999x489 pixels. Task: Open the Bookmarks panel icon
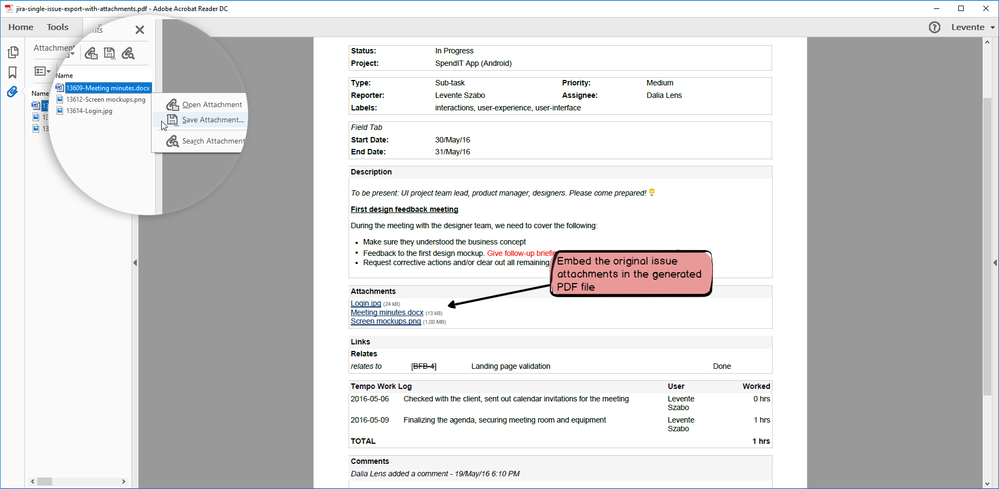point(12,72)
